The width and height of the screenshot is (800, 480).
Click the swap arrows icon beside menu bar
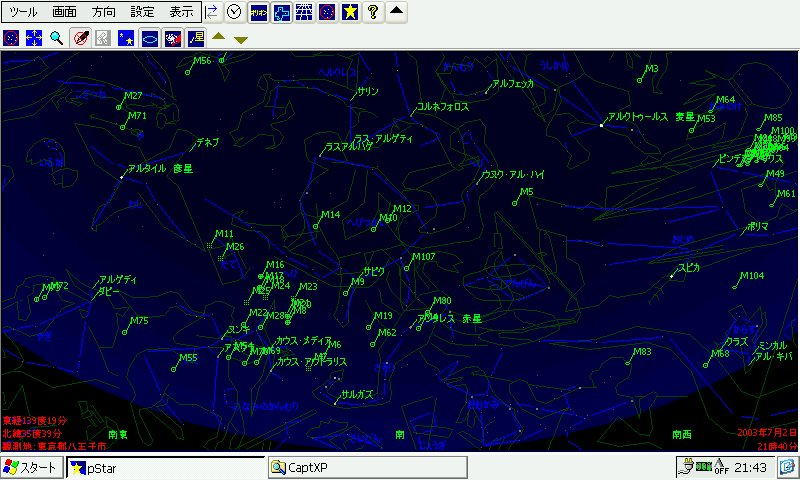click(212, 12)
